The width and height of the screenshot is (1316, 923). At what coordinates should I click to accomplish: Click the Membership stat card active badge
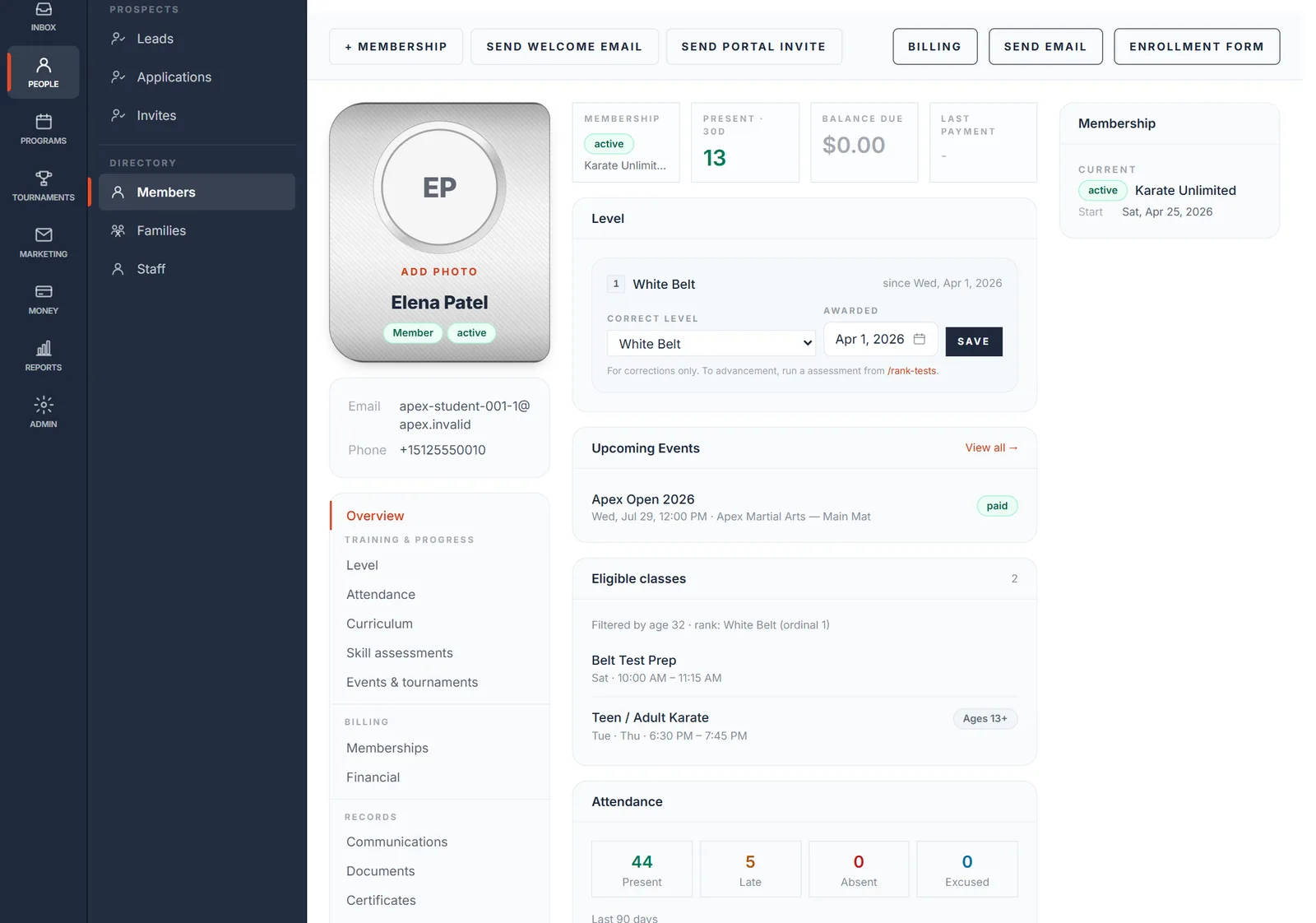609,144
